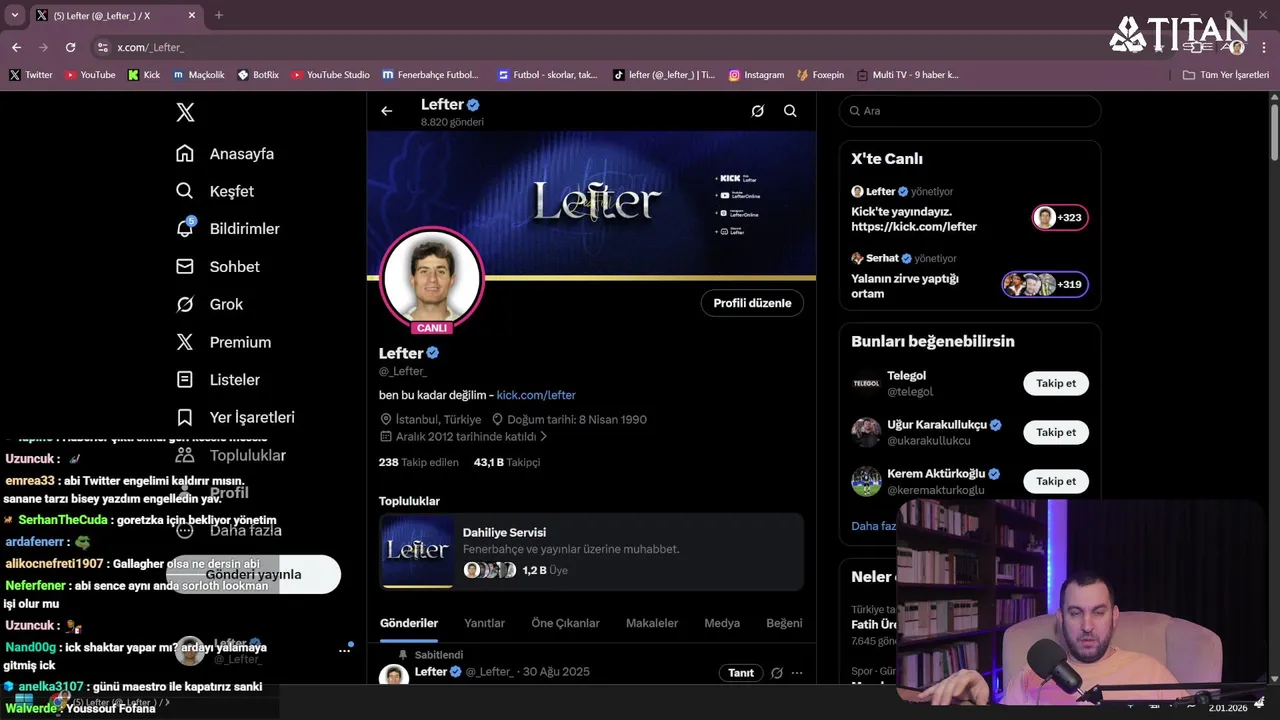Click browser back button
The image size is (1280, 720).
tap(16, 47)
